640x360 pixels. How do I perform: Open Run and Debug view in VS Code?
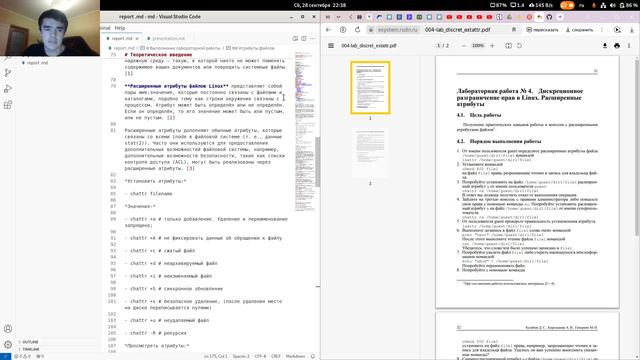click(x=8, y=89)
